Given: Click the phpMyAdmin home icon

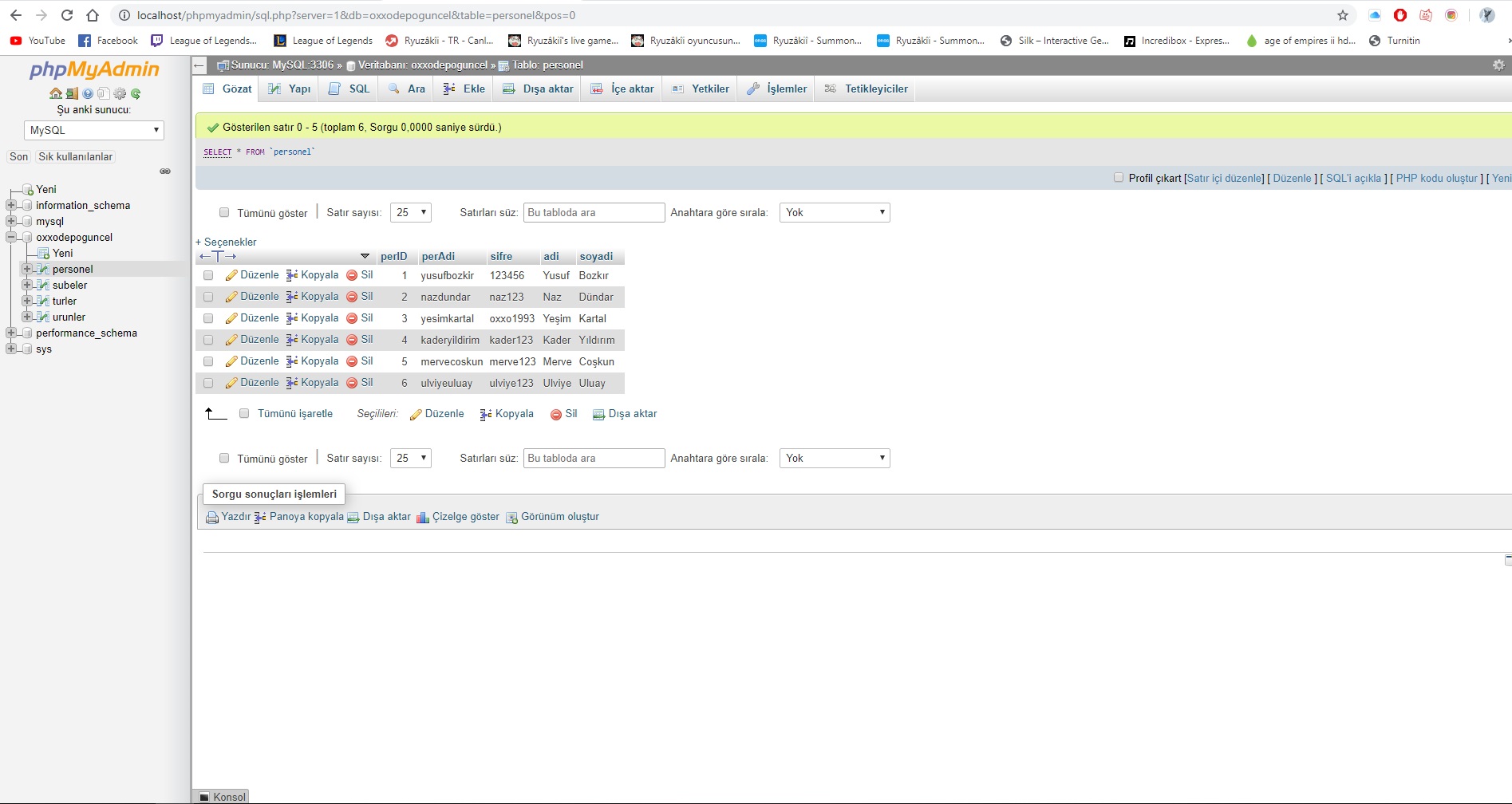Looking at the screenshot, I should point(56,93).
